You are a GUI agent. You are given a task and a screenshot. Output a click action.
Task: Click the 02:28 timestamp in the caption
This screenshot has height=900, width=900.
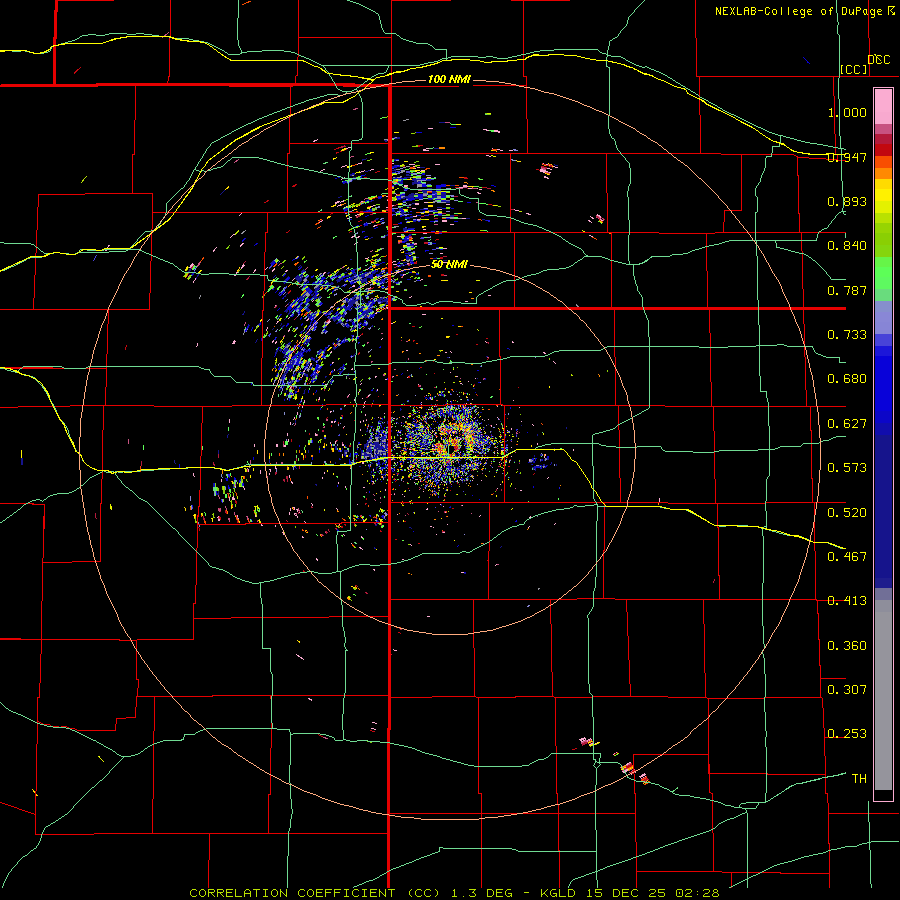(x=697, y=893)
